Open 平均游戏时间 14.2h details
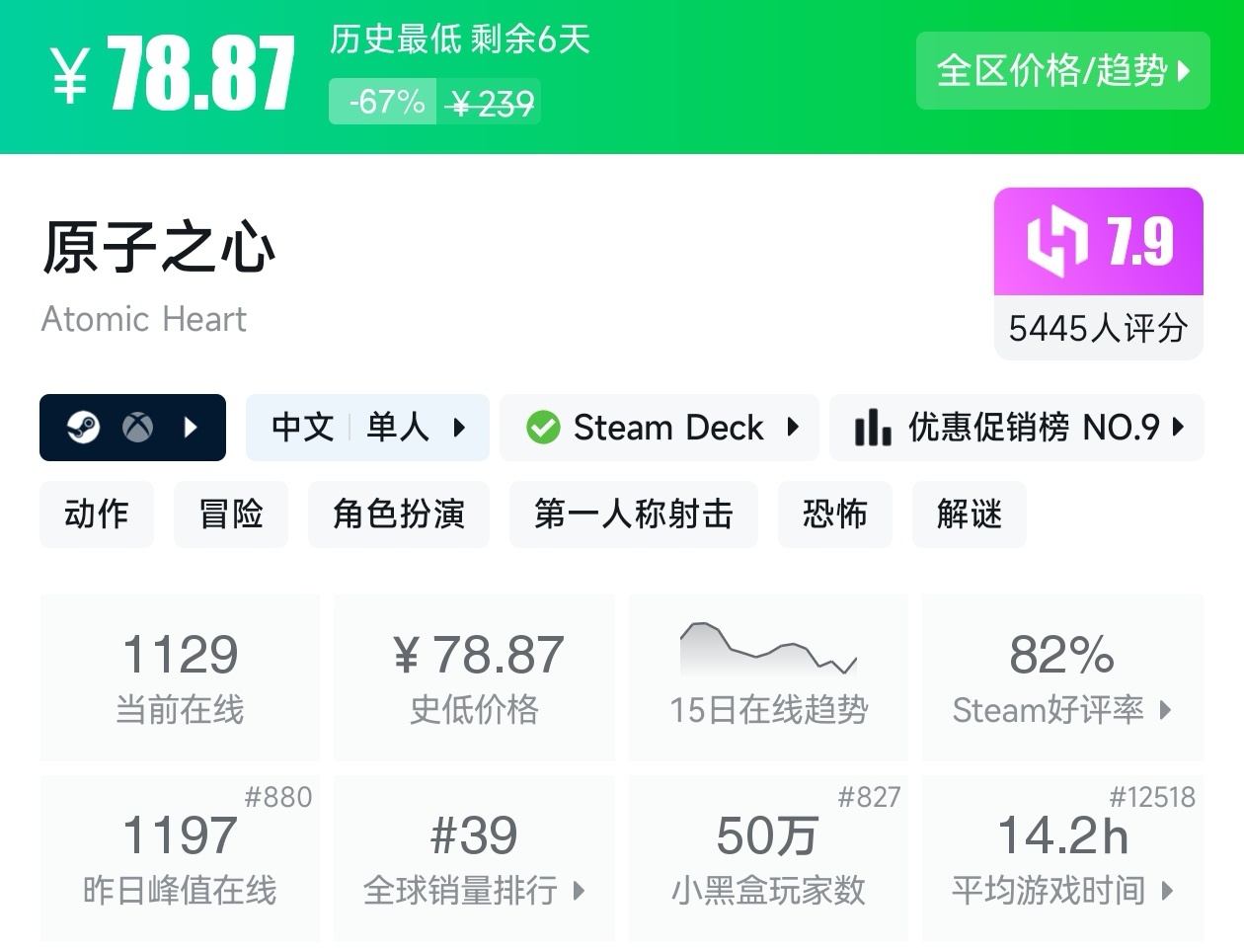This screenshot has height=952, width=1244. coord(1062,858)
